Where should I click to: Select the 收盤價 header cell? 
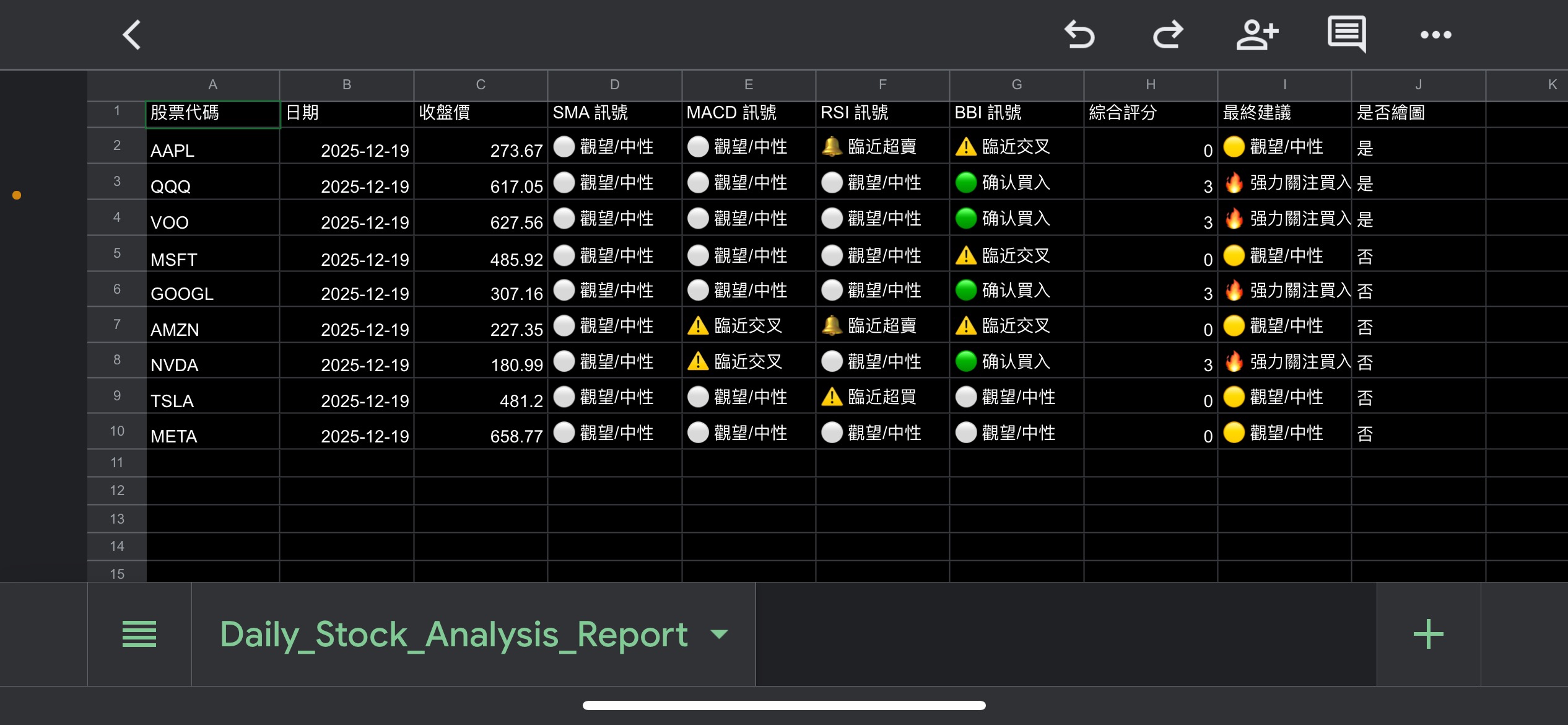(x=481, y=114)
